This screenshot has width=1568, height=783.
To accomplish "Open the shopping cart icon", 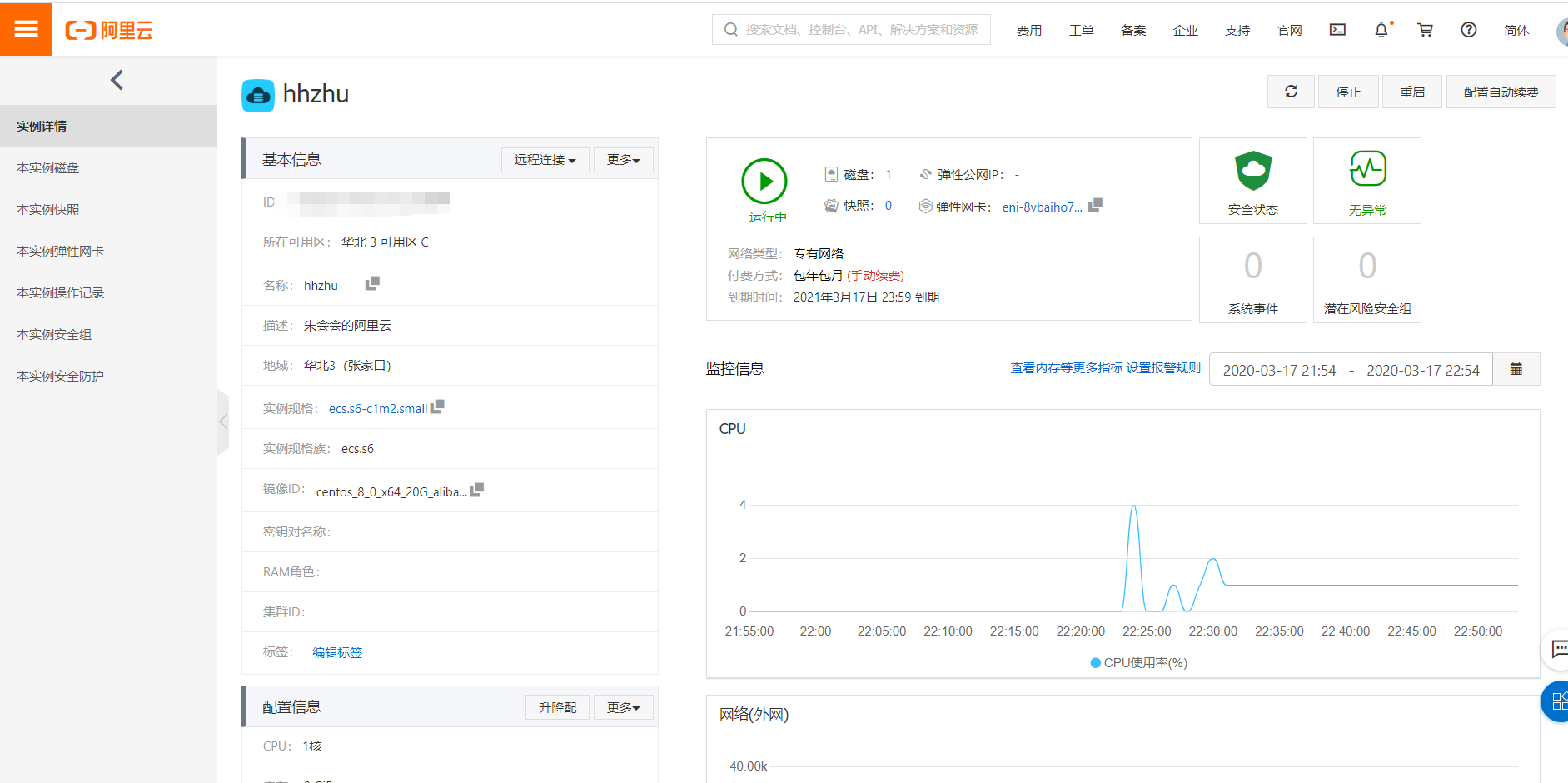I will (x=1426, y=30).
